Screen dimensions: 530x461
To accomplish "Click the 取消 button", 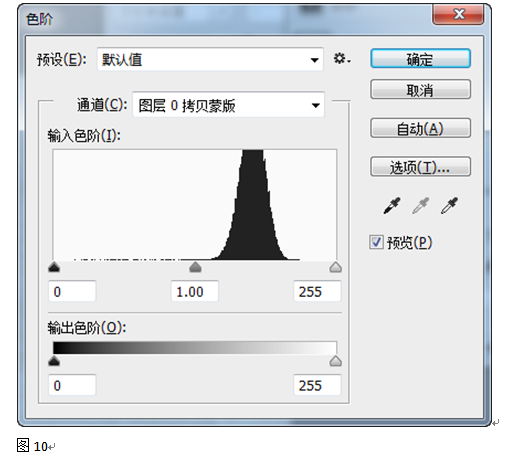I will [420, 90].
